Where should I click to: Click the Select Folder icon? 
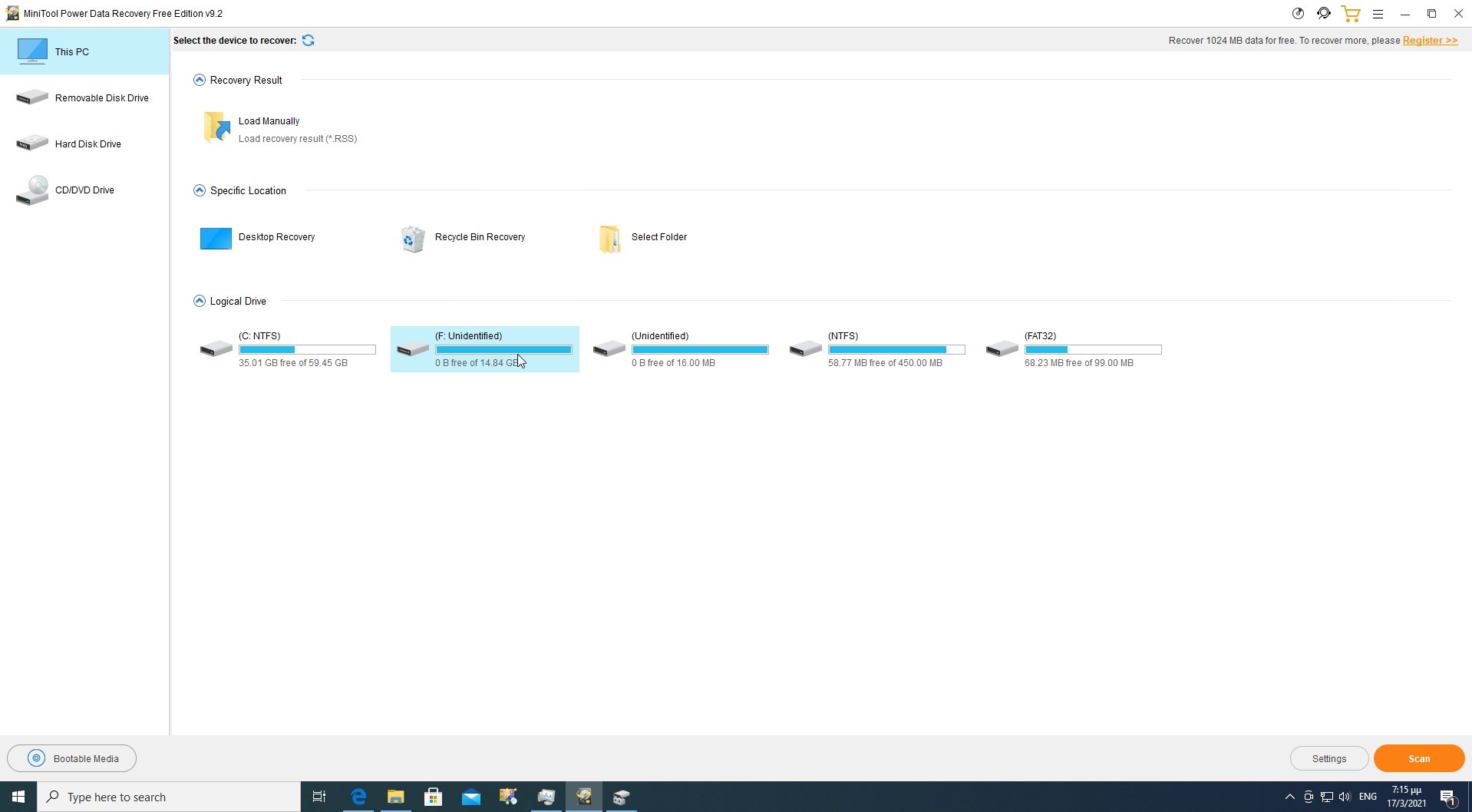point(609,238)
